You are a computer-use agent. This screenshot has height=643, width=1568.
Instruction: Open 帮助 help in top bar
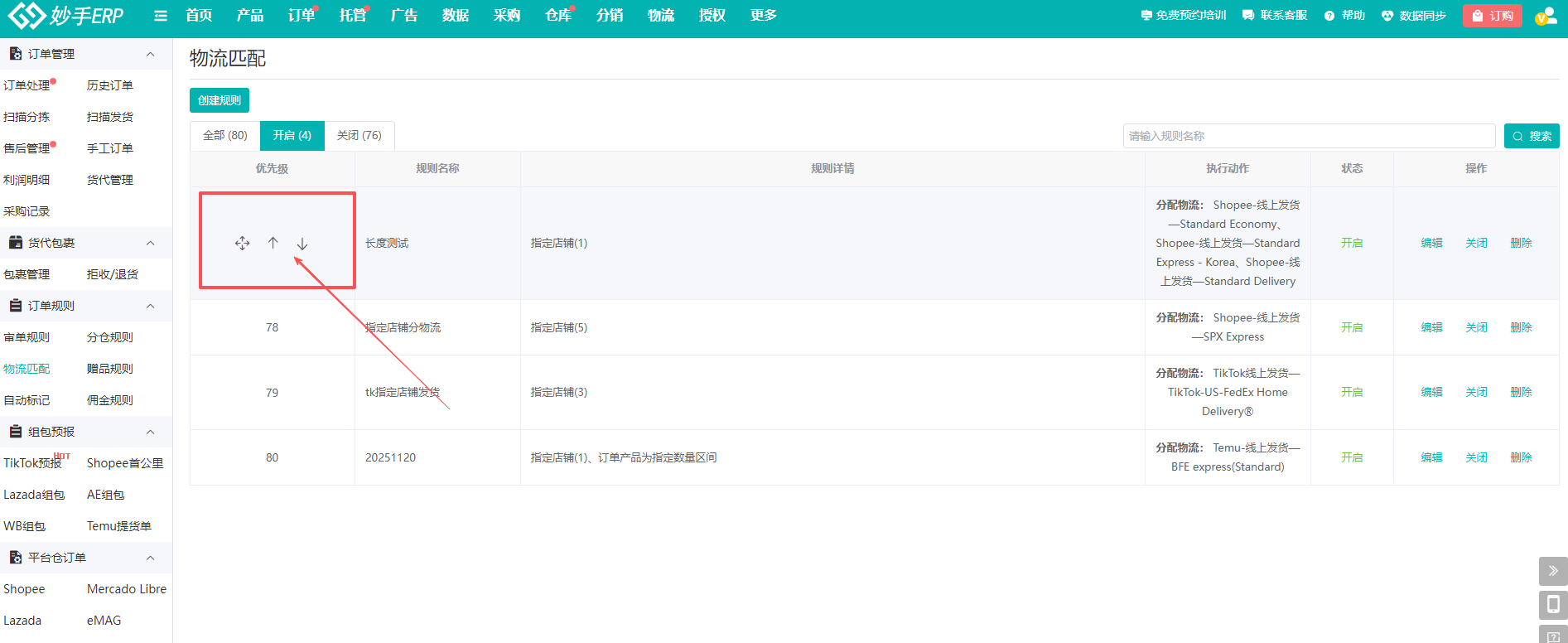1344,16
